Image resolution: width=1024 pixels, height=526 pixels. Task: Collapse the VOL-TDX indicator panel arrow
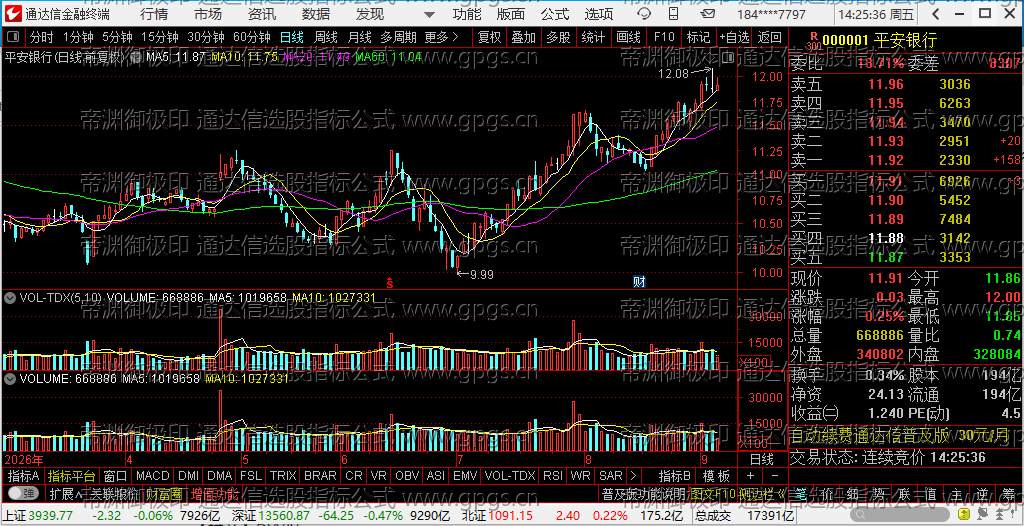[10, 298]
